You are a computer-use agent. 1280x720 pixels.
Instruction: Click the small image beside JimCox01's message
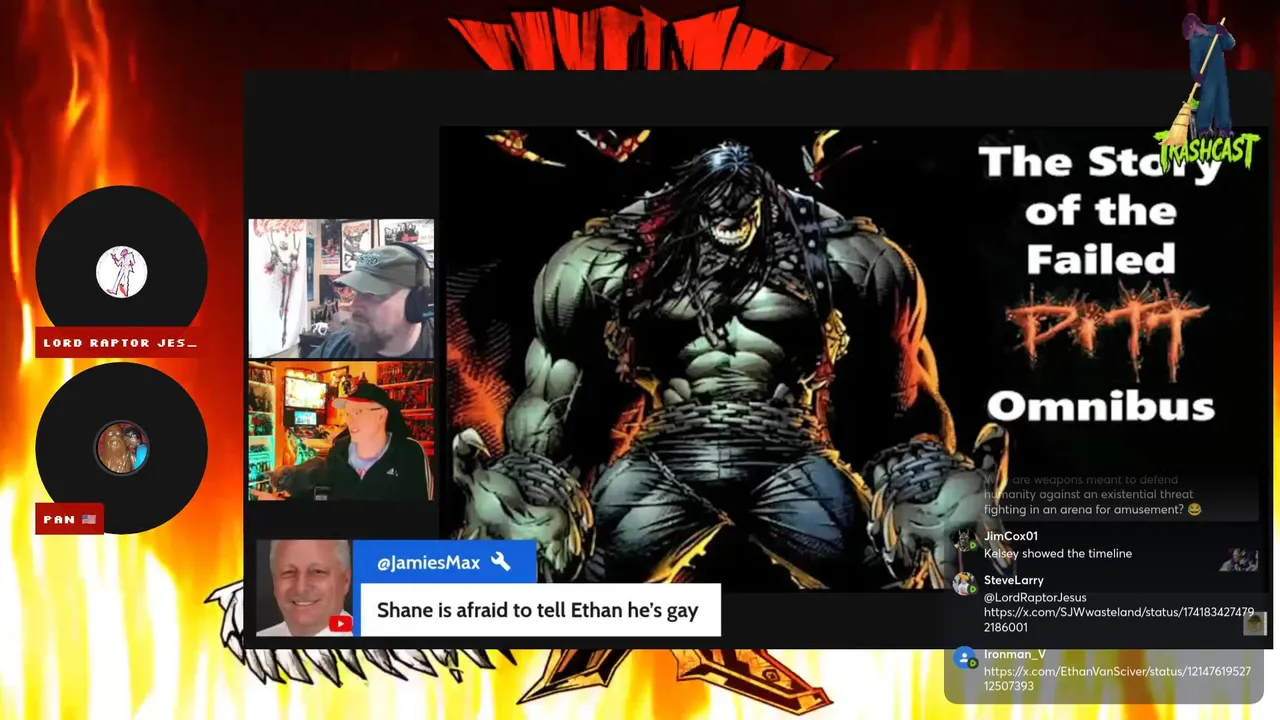[1238, 559]
